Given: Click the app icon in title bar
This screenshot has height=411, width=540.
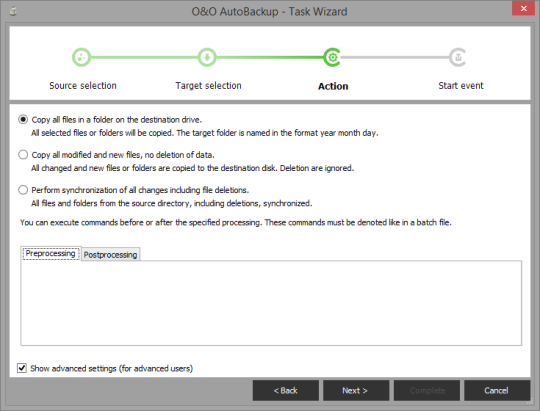Looking at the screenshot, I should coord(13,11).
